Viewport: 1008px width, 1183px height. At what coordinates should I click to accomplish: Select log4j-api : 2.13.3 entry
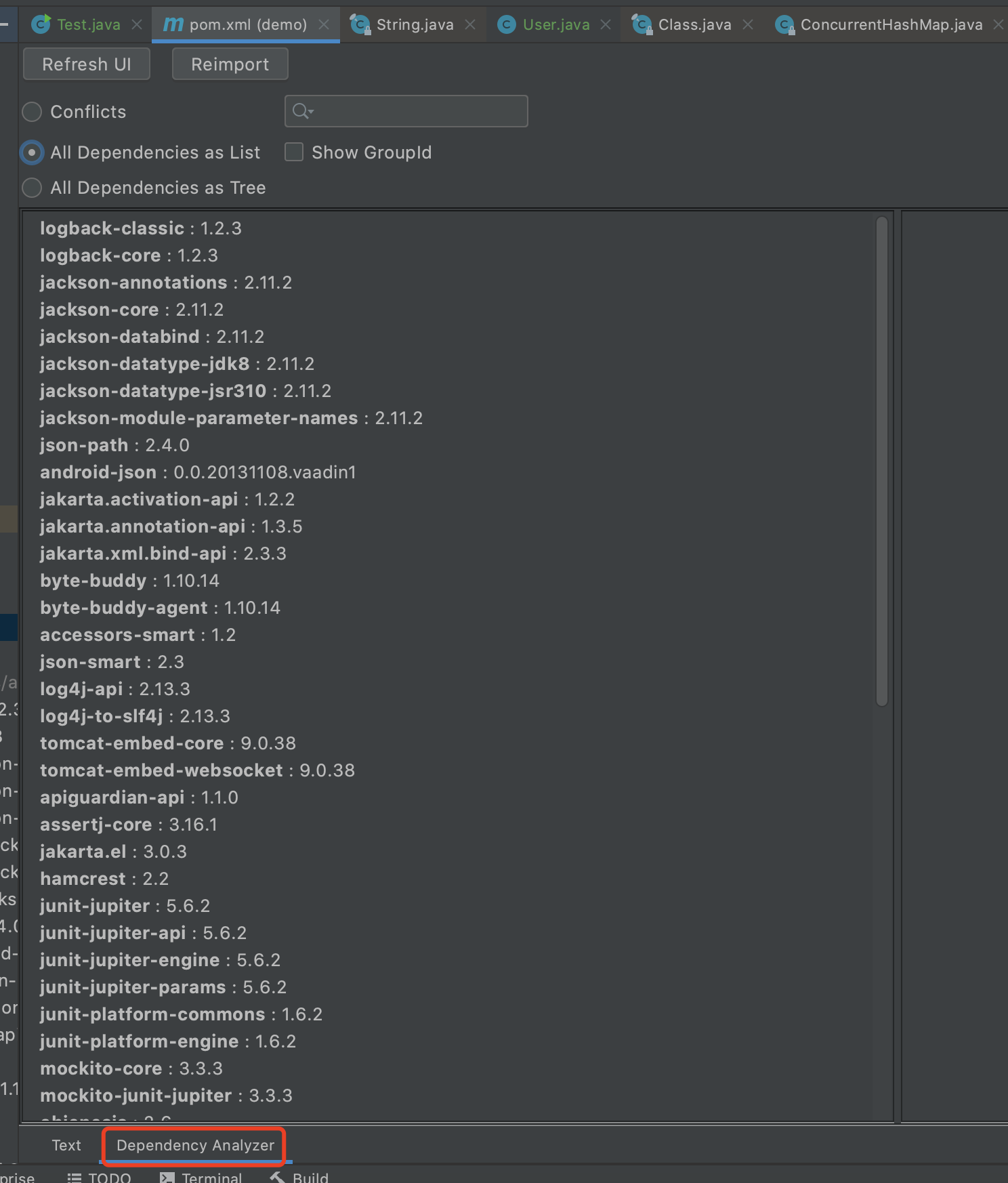click(x=115, y=689)
